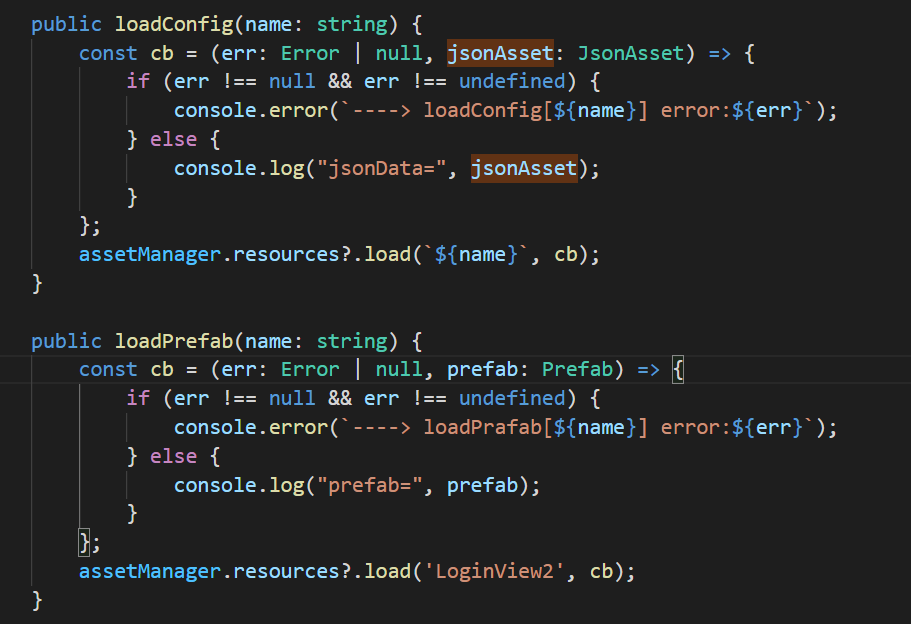Image resolution: width=911 pixels, height=624 pixels.
Task: Click the JsonAsset type annotation
Action: tap(630, 53)
